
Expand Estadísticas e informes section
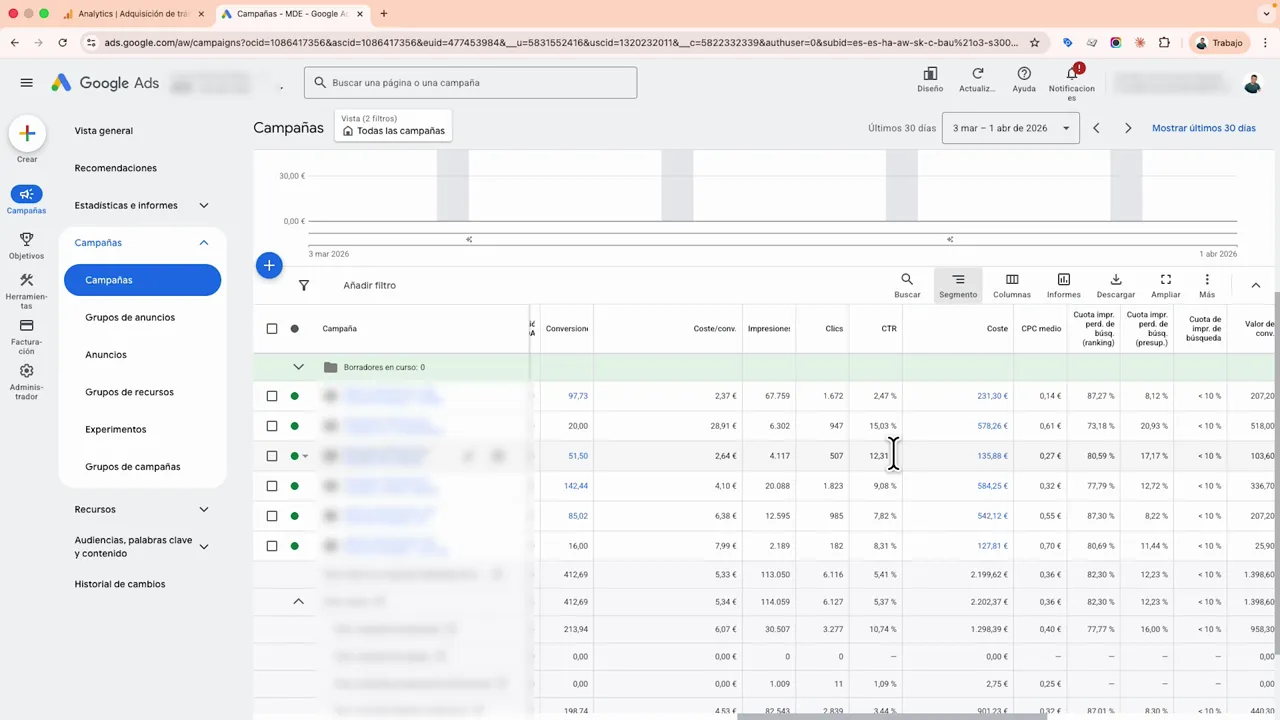click(204, 206)
